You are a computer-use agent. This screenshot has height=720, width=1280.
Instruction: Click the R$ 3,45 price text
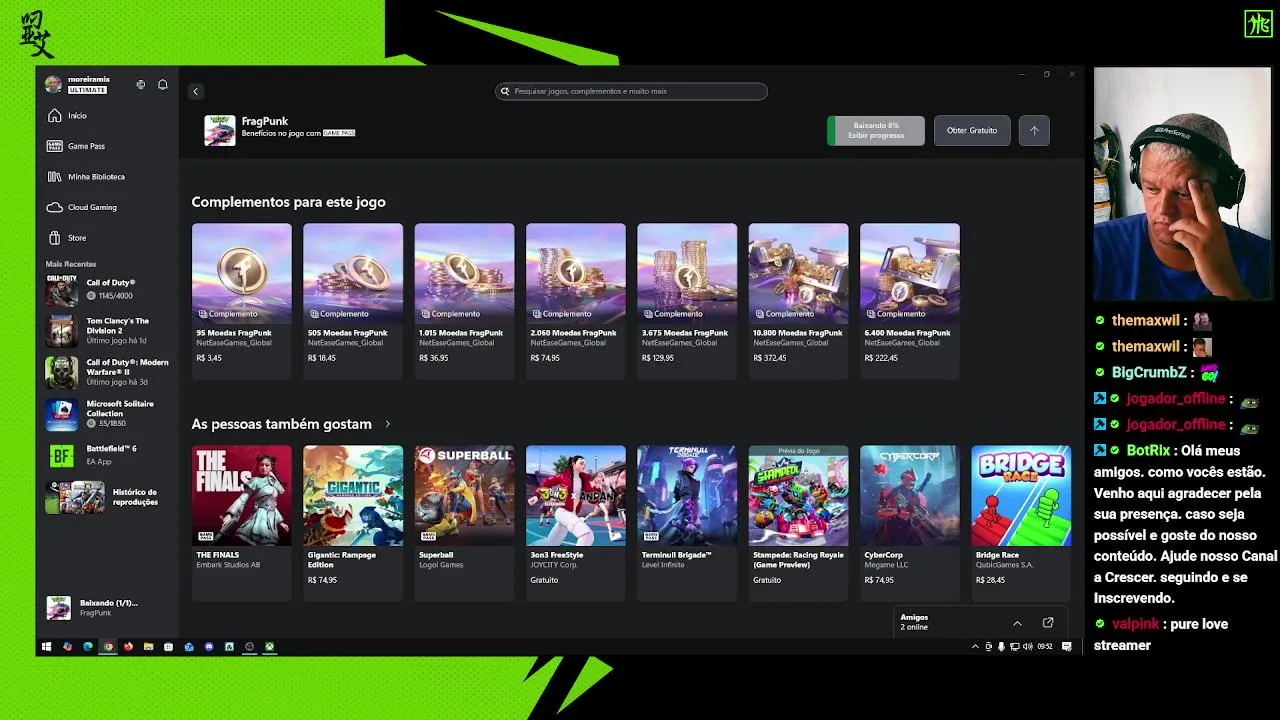point(209,358)
